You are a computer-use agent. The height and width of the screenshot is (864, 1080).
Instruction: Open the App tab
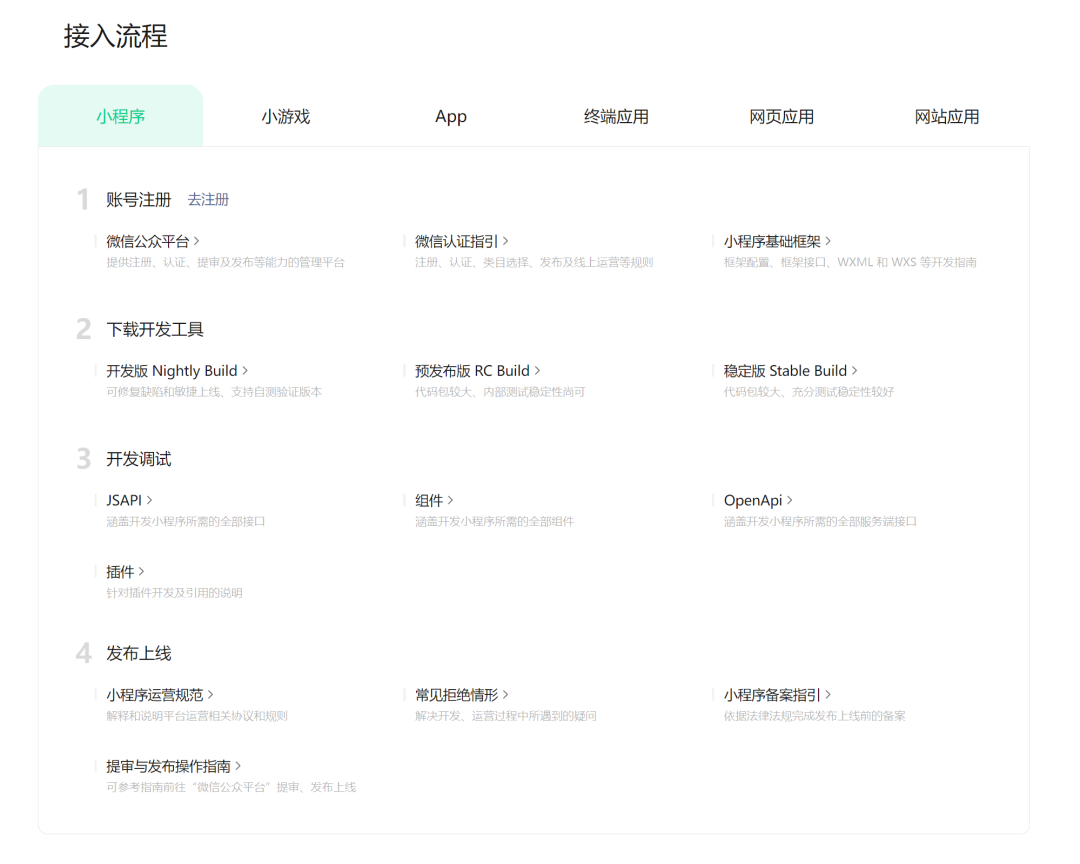click(451, 116)
